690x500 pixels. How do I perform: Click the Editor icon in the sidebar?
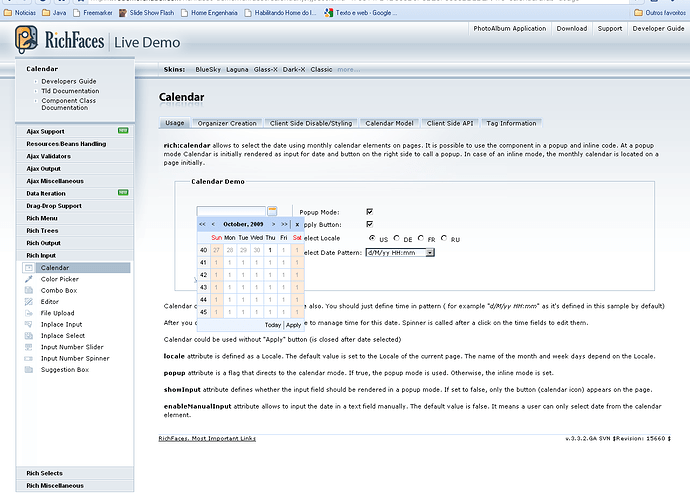[29, 301]
